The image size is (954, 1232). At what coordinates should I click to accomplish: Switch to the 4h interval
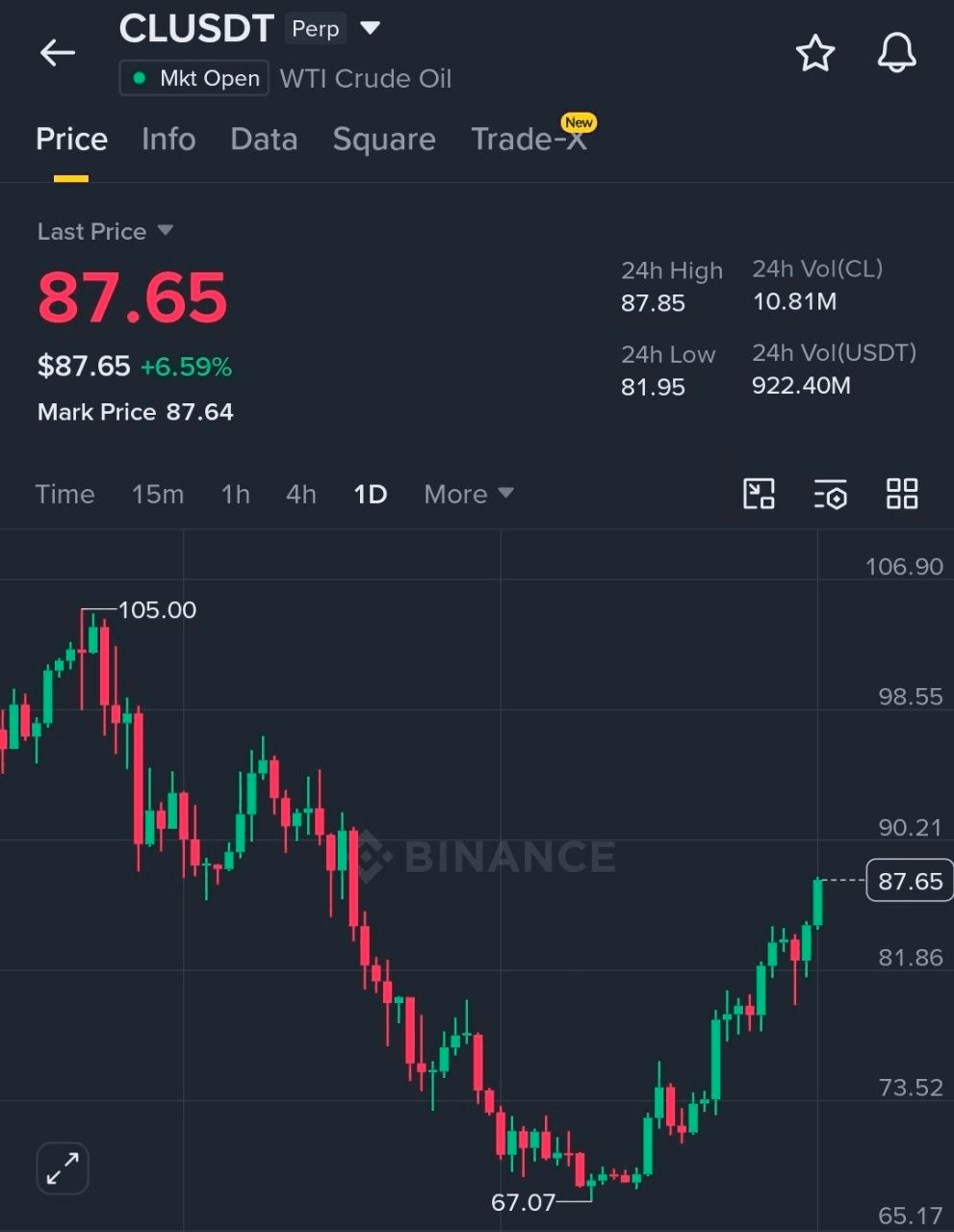[301, 494]
